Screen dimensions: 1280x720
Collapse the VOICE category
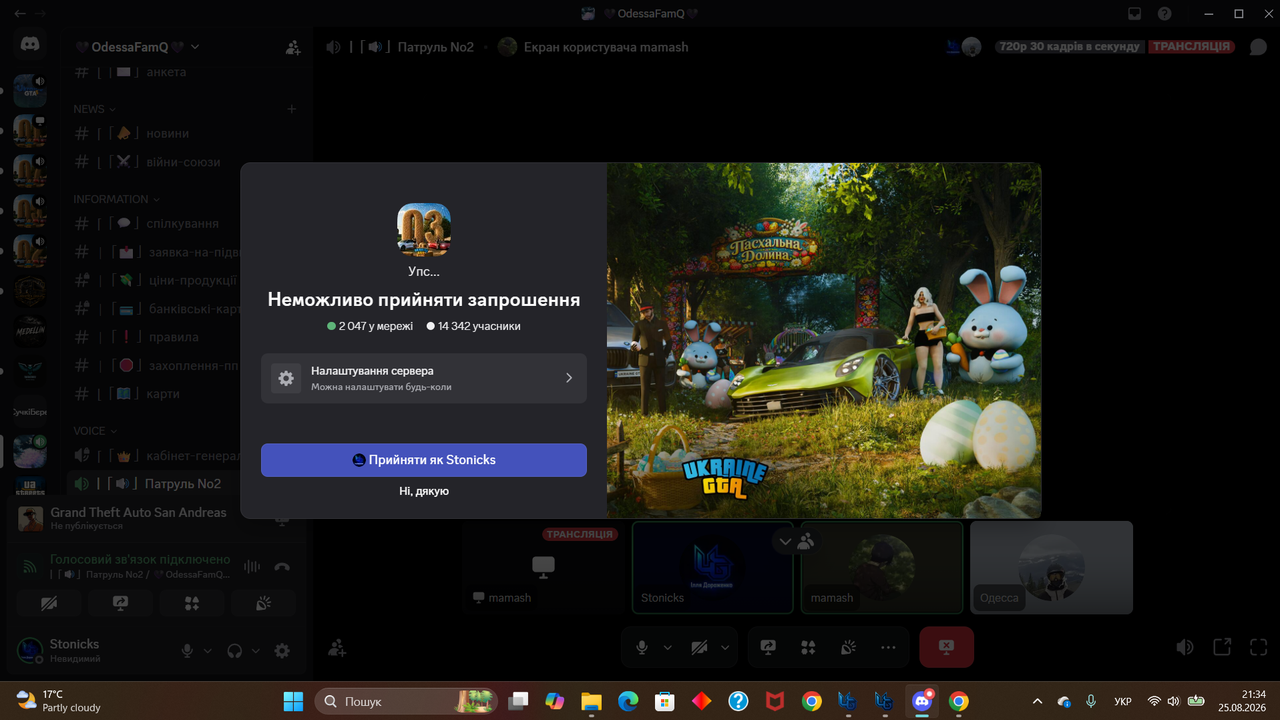[x=94, y=431]
